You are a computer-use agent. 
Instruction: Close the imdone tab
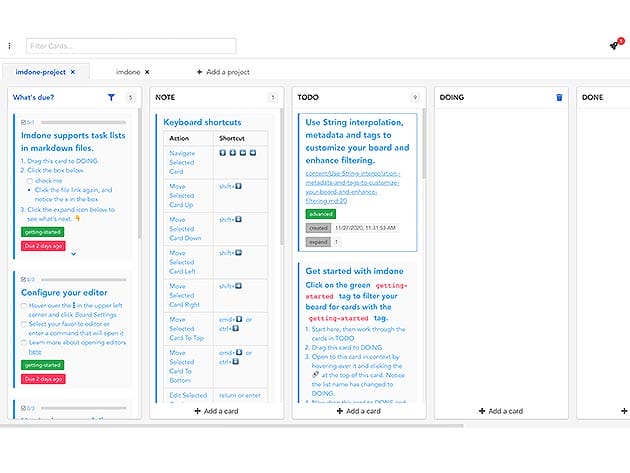pyautogui.click(x=147, y=72)
